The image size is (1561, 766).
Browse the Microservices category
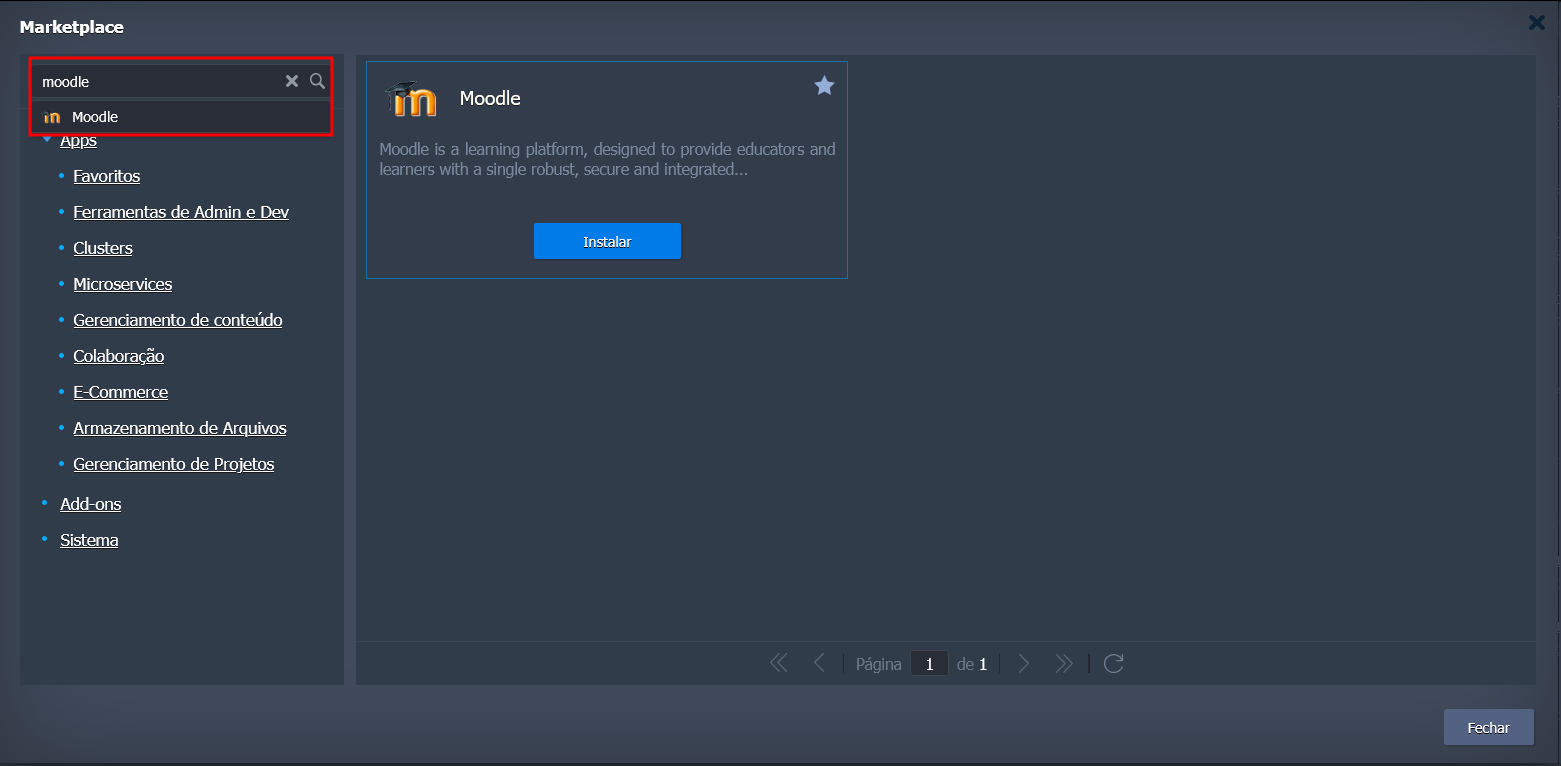tap(123, 284)
